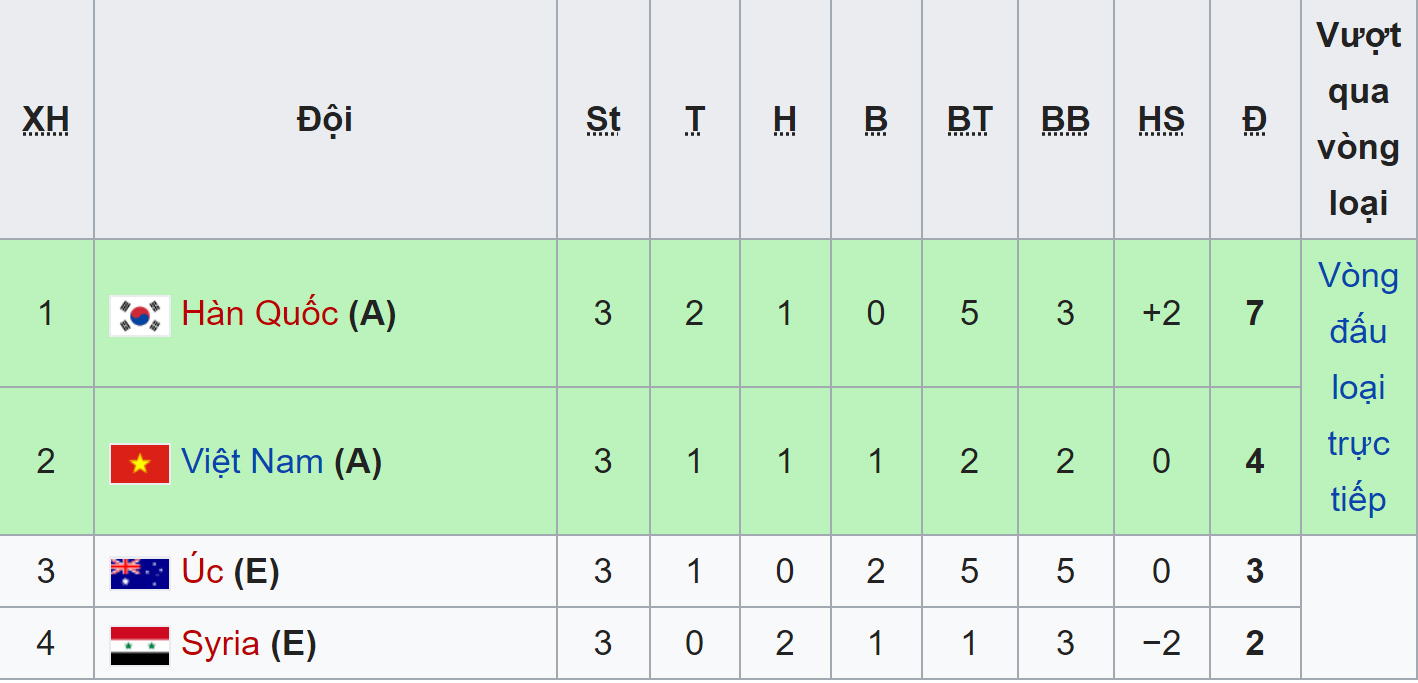The height and width of the screenshot is (683, 1418).
Task: Click the XH column header abbreviation
Action: pos(46,120)
